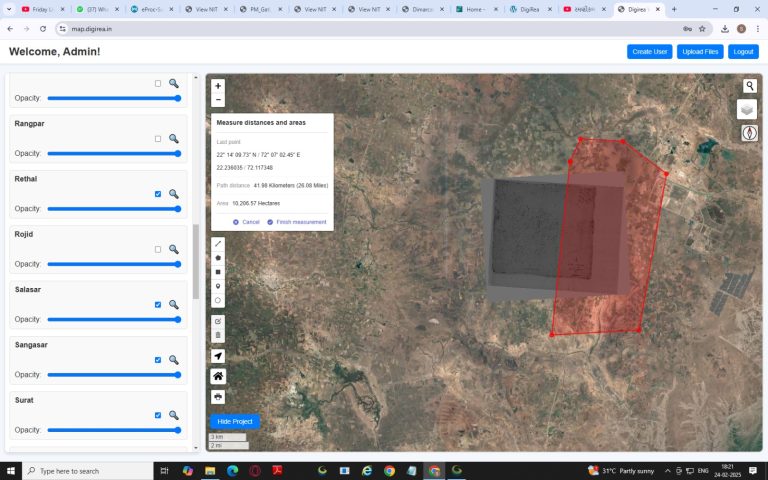This screenshot has height=480, width=768.
Task: Select the draw marker tool
Action: click(x=218, y=286)
